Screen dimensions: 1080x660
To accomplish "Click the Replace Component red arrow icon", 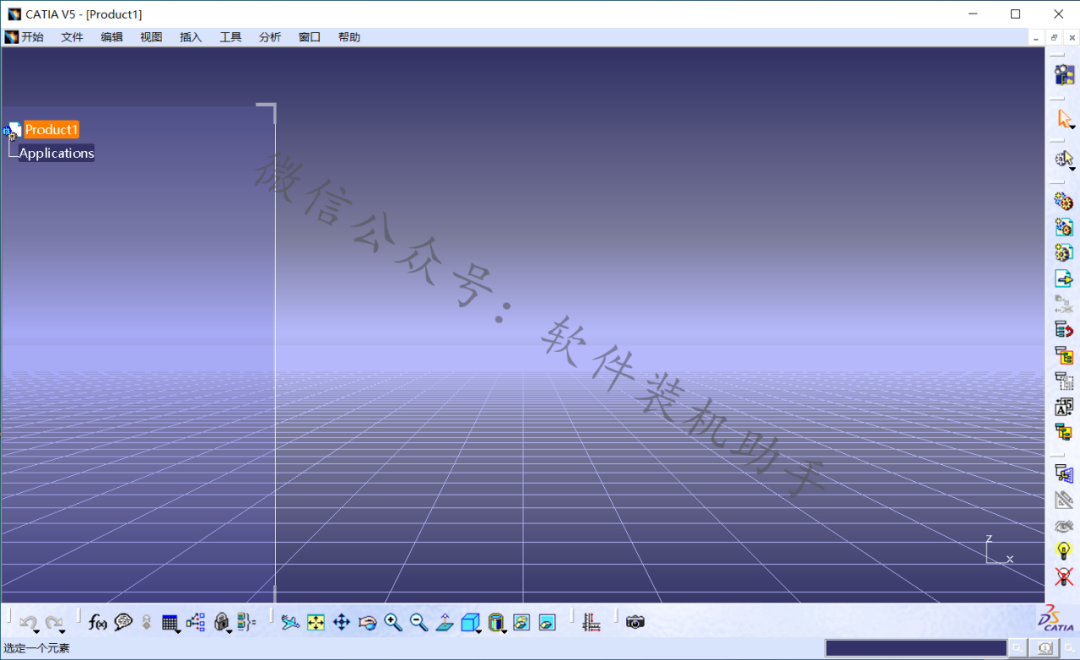I will pos(1063,330).
